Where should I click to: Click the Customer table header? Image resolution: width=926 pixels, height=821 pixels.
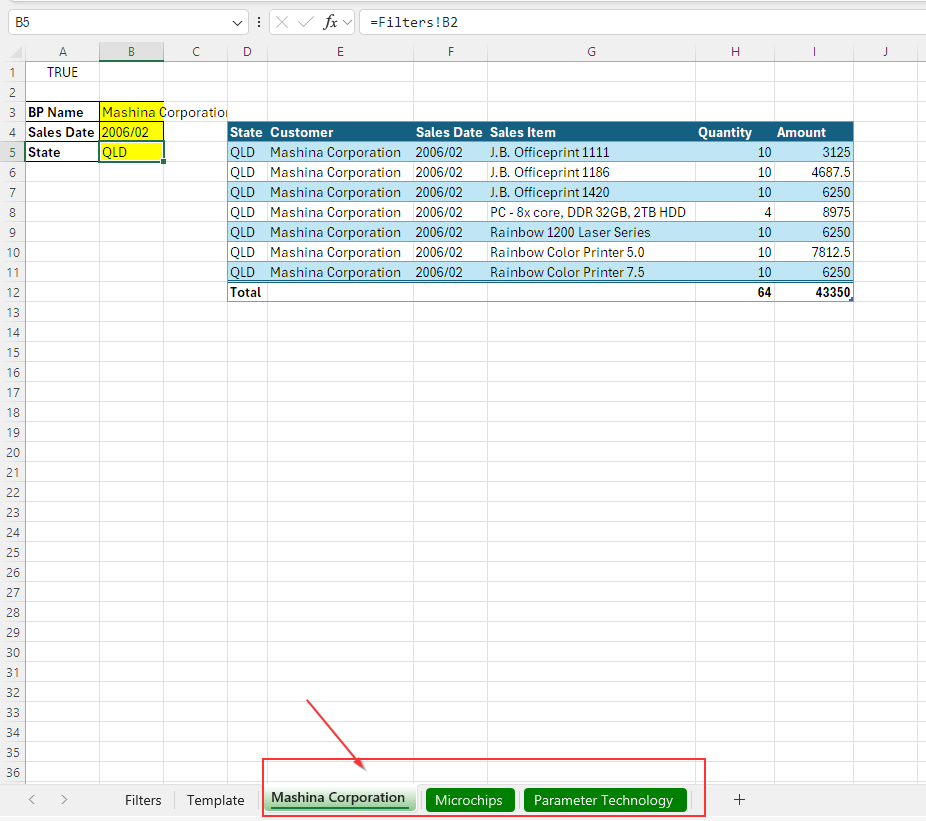(x=340, y=132)
